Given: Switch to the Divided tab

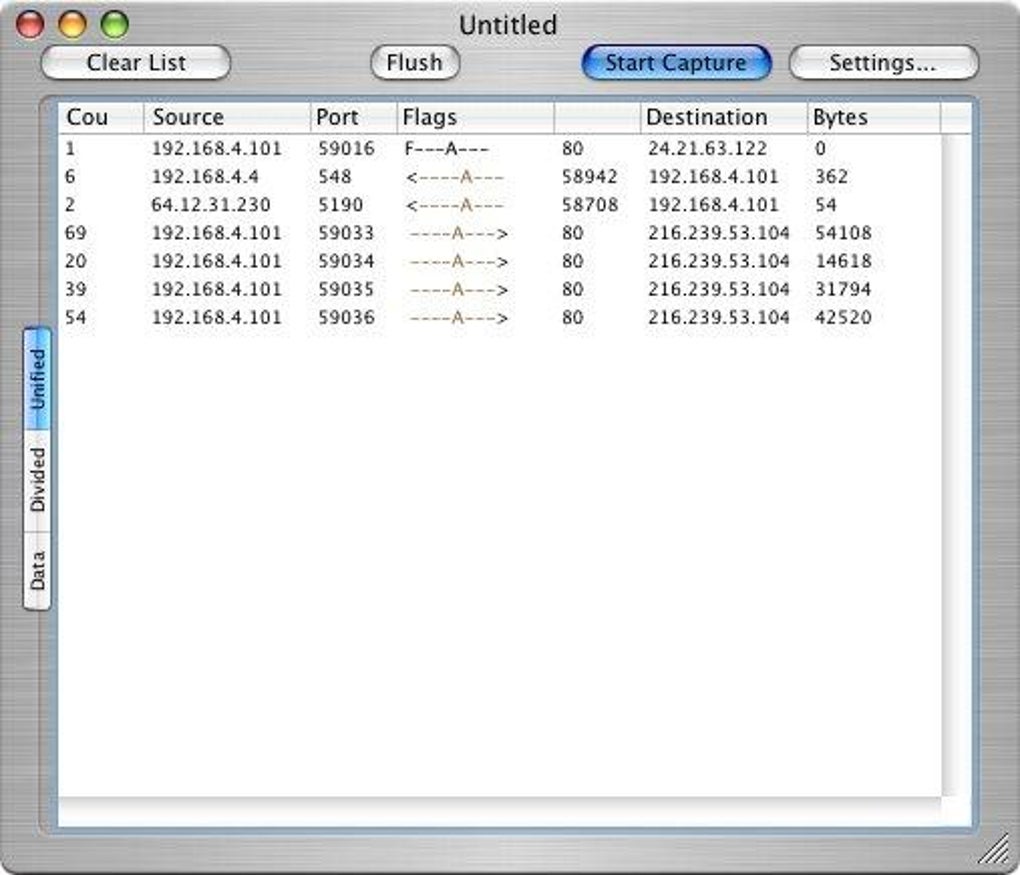Looking at the screenshot, I should click(40, 478).
